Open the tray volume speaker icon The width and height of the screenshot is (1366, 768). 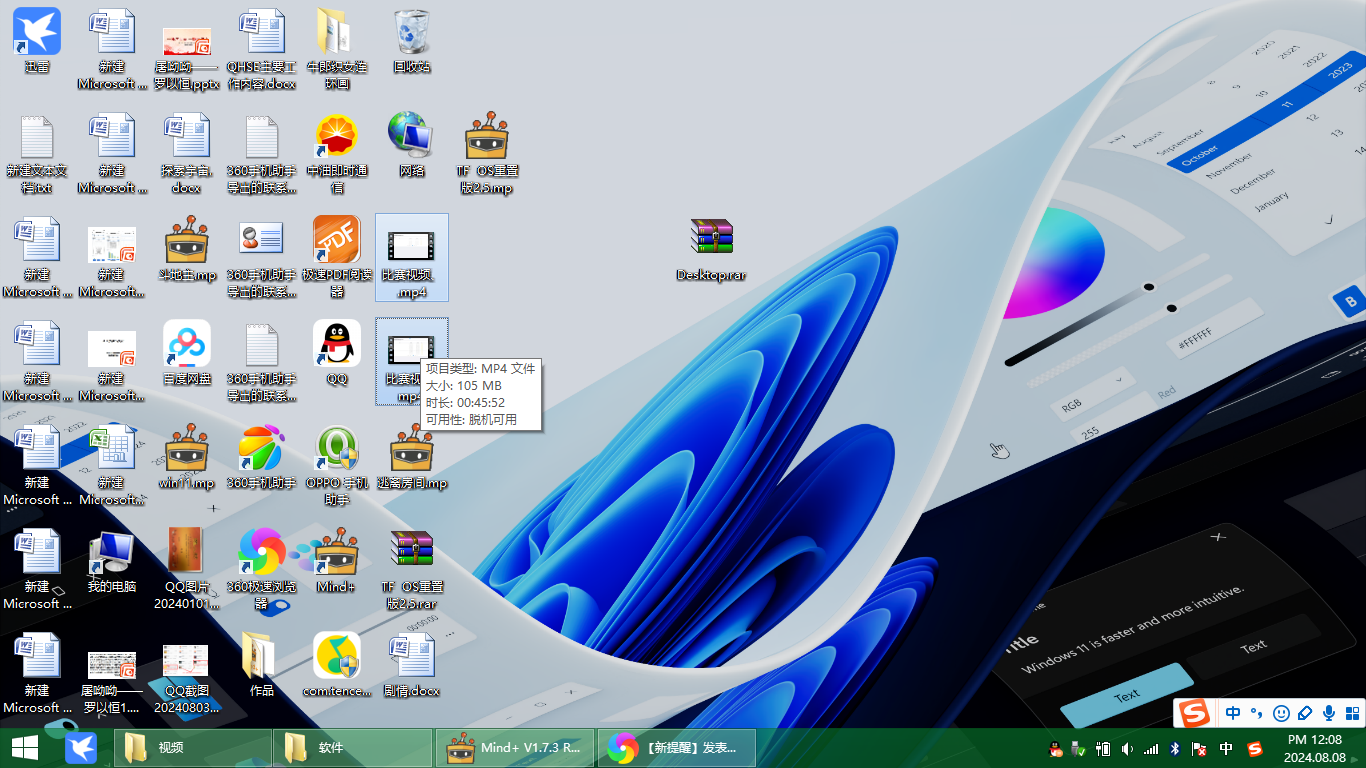point(1127,748)
